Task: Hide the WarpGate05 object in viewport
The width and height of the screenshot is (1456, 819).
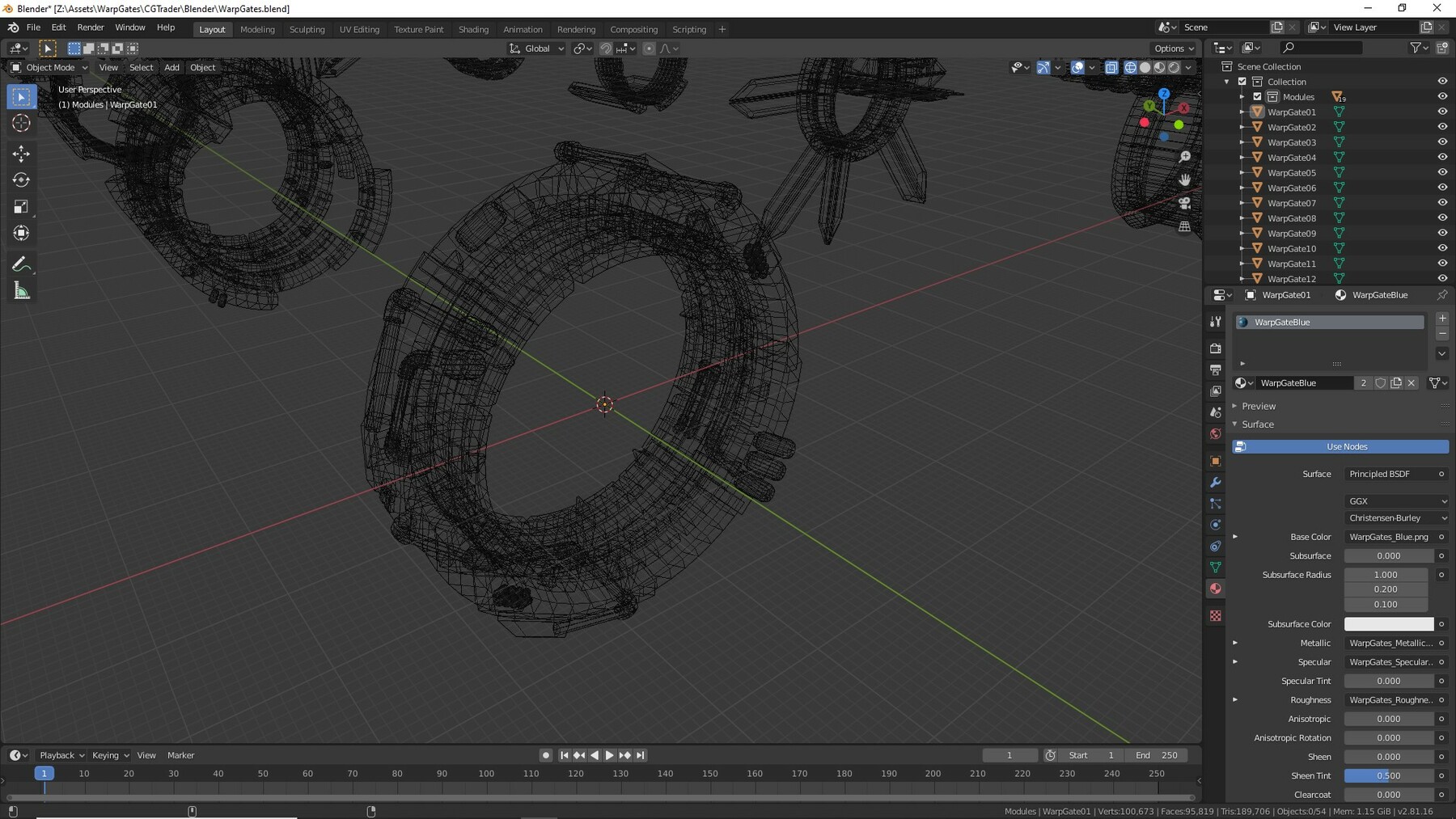Action: click(1443, 172)
